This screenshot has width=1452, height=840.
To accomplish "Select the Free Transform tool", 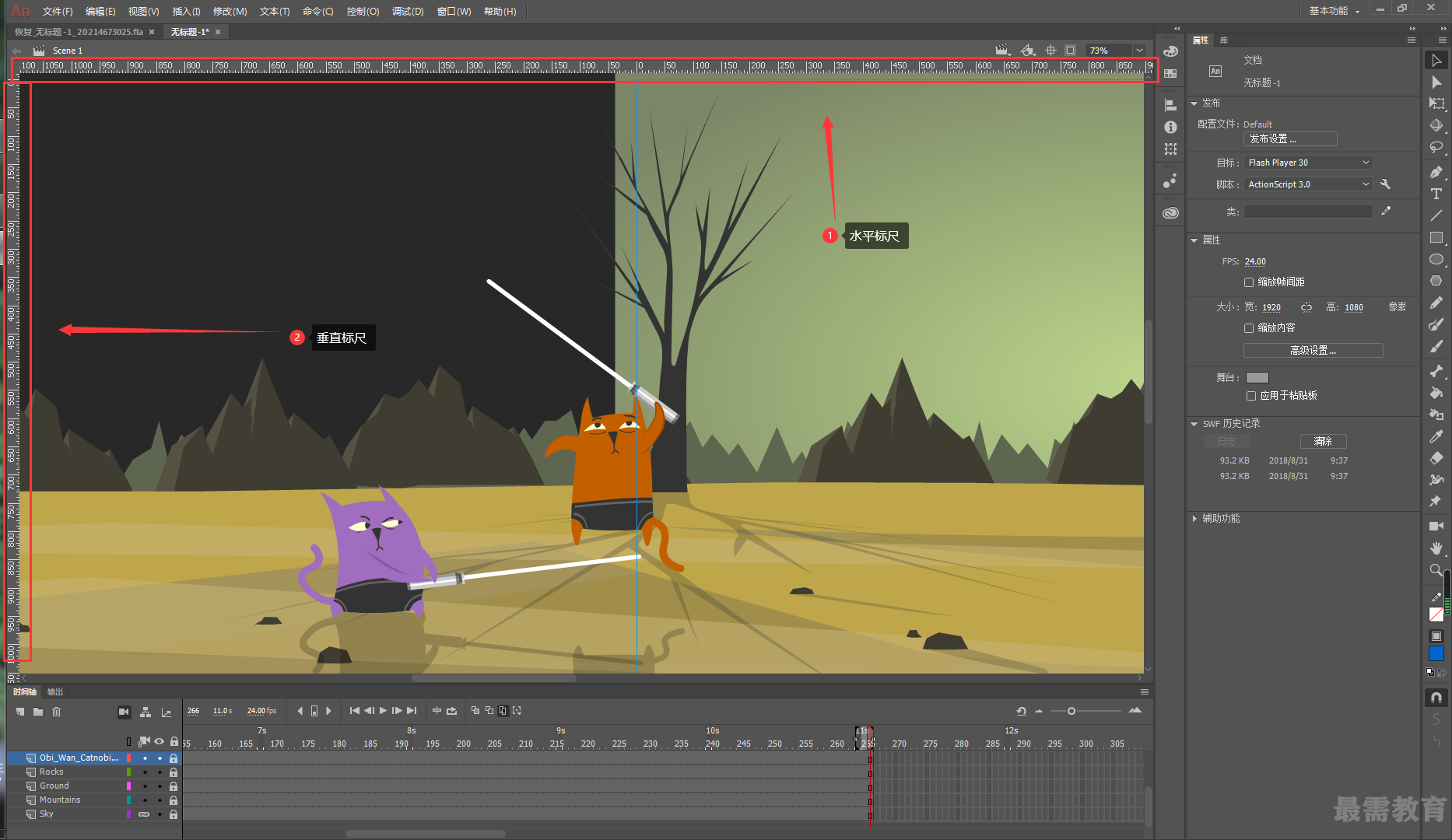I will [1436, 103].
